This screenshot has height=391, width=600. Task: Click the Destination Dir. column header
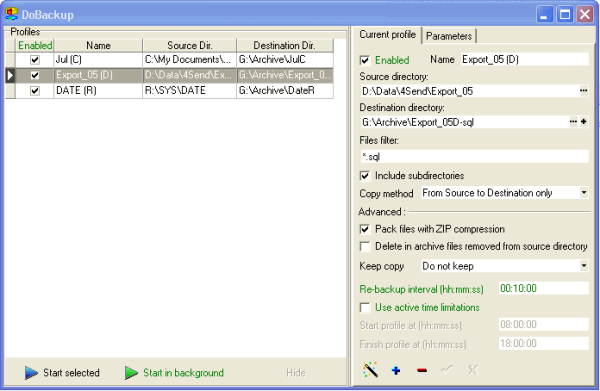(285, 46)
